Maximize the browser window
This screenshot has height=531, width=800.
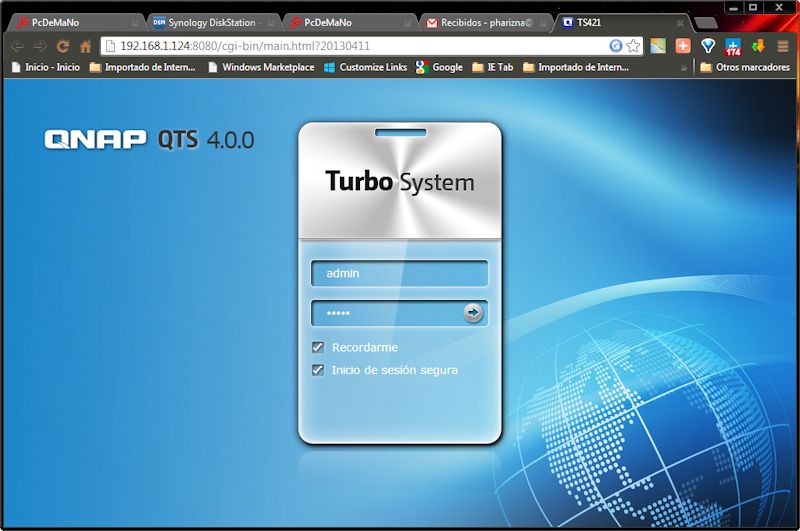click(x=753, y=7)
